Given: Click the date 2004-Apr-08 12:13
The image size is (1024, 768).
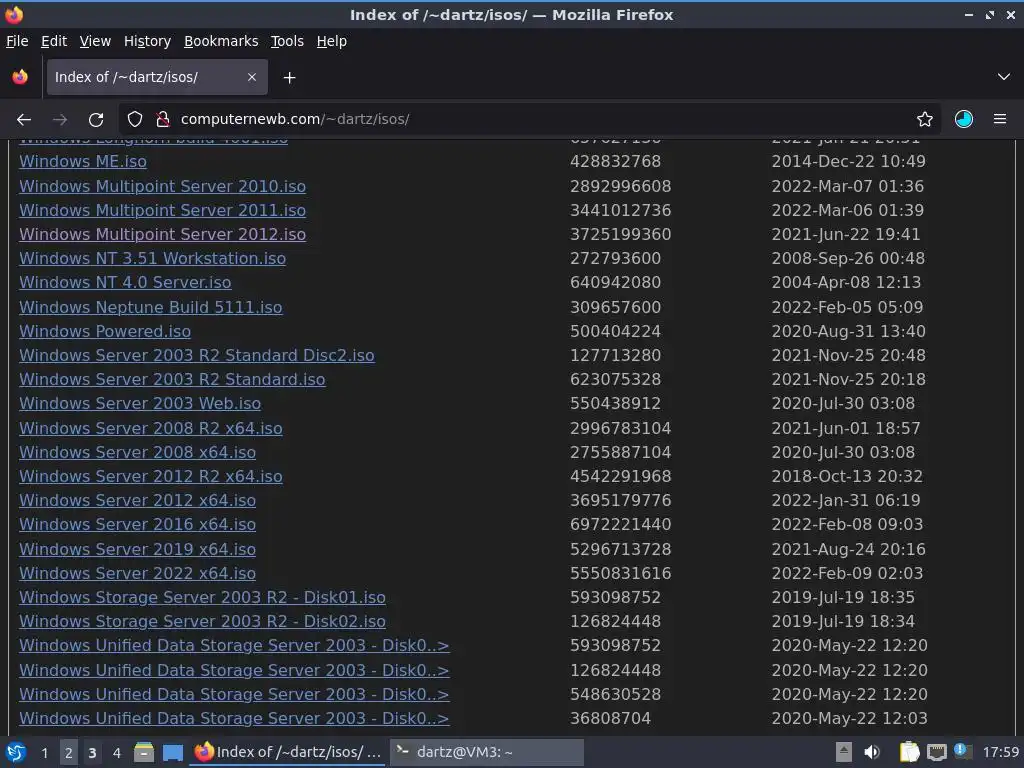Looking at the screenshot, I should (x=846, y=283).
